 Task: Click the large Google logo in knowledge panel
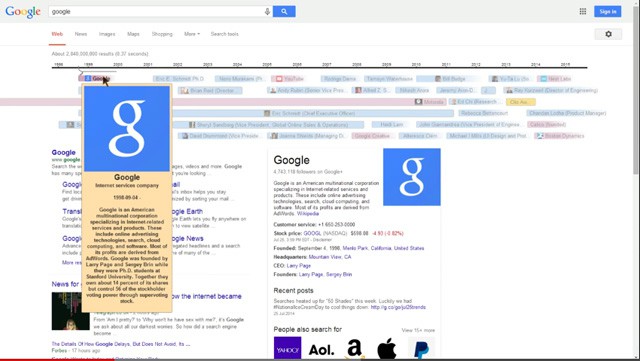411,177
